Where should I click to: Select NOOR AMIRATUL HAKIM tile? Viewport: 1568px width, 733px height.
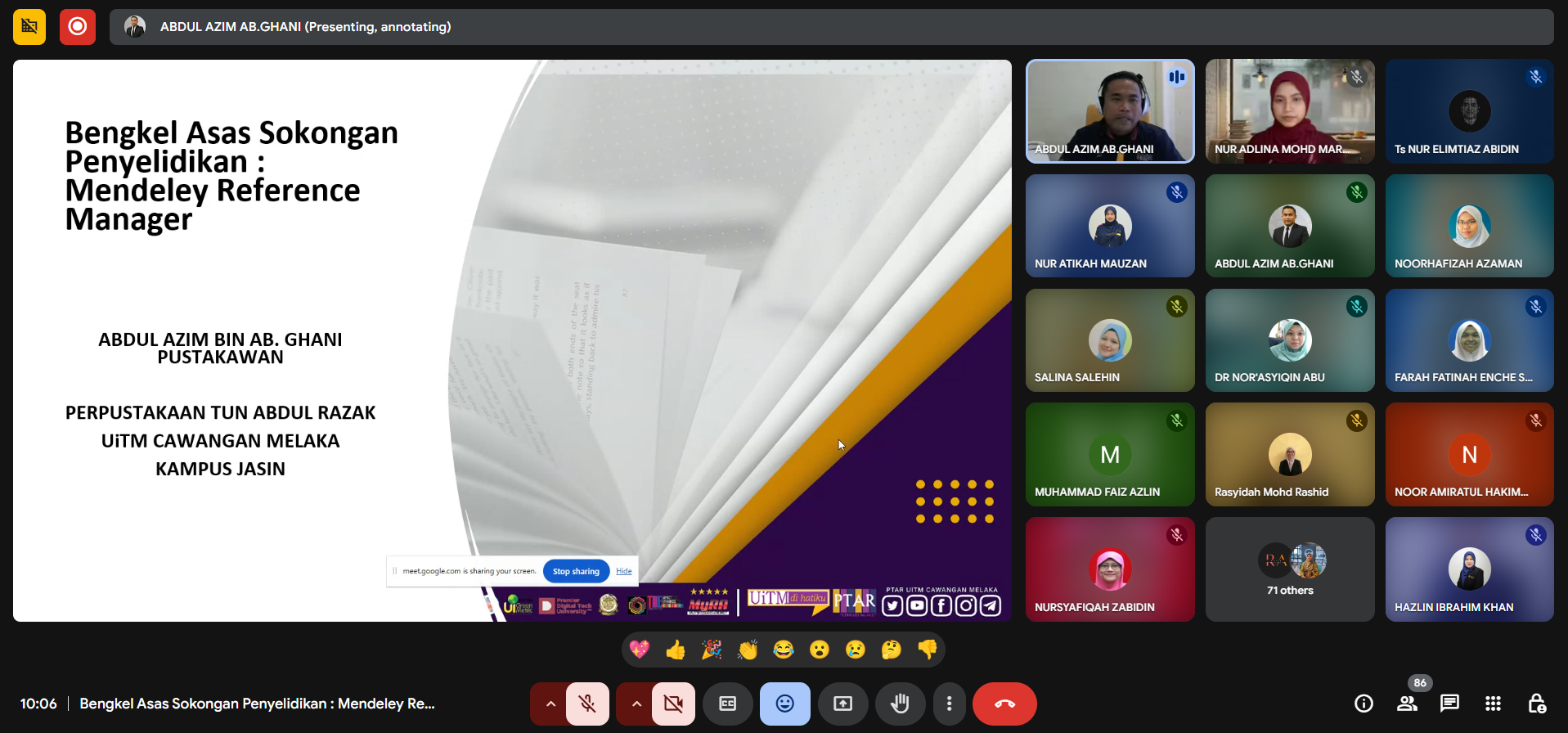(x=1470, y=455)
